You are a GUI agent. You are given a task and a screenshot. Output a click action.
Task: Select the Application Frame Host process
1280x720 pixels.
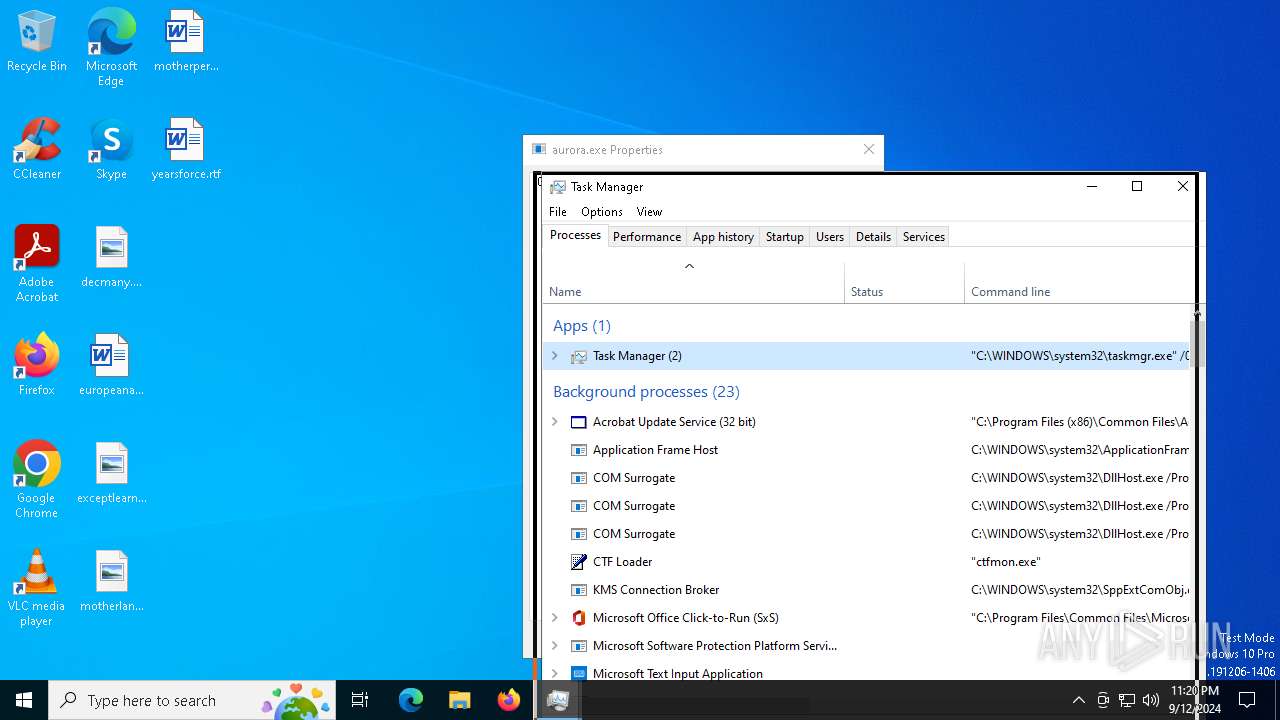867,450
